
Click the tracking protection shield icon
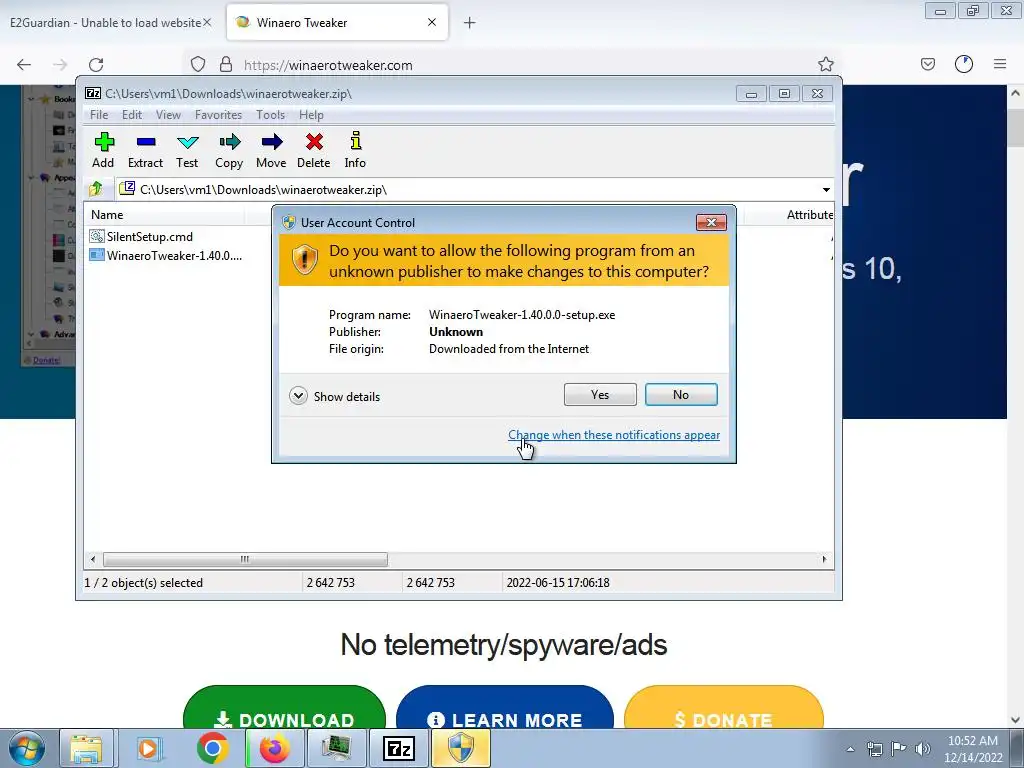(198, 65)
